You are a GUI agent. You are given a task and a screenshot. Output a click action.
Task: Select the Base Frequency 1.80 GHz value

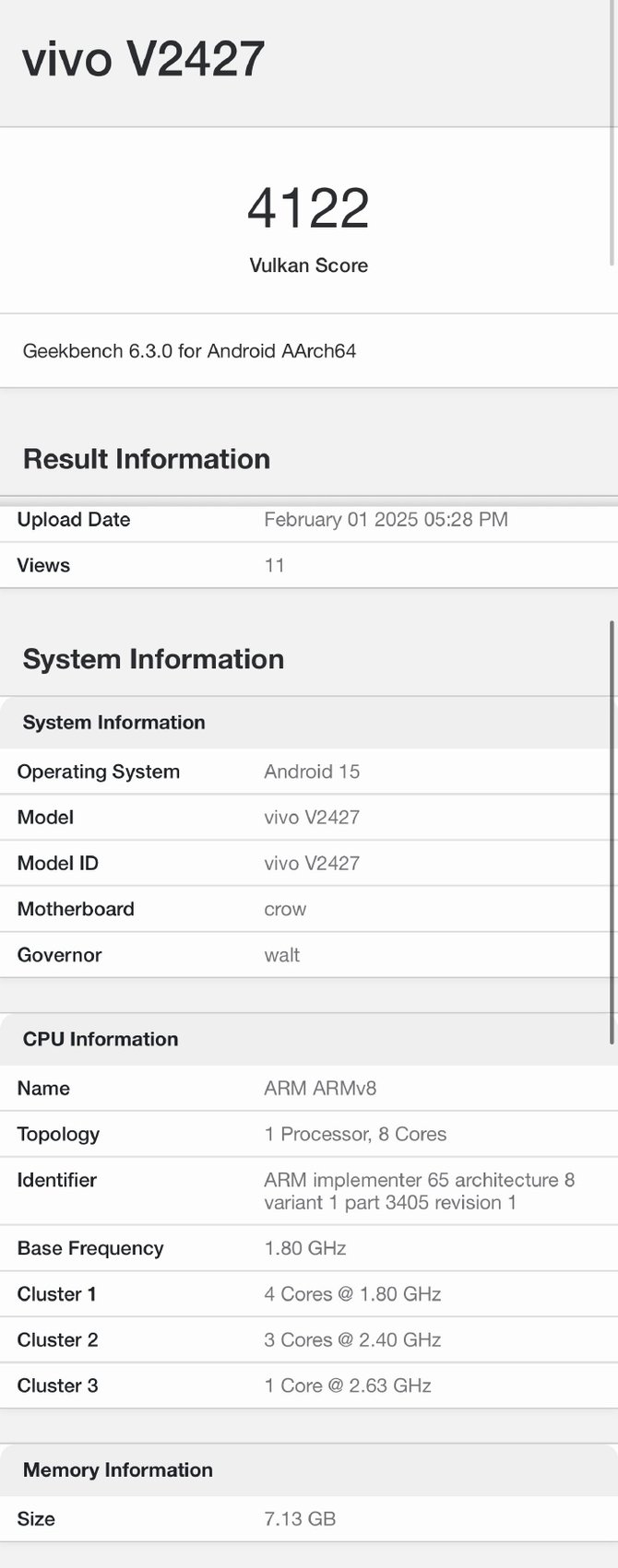click(304, 1248)
